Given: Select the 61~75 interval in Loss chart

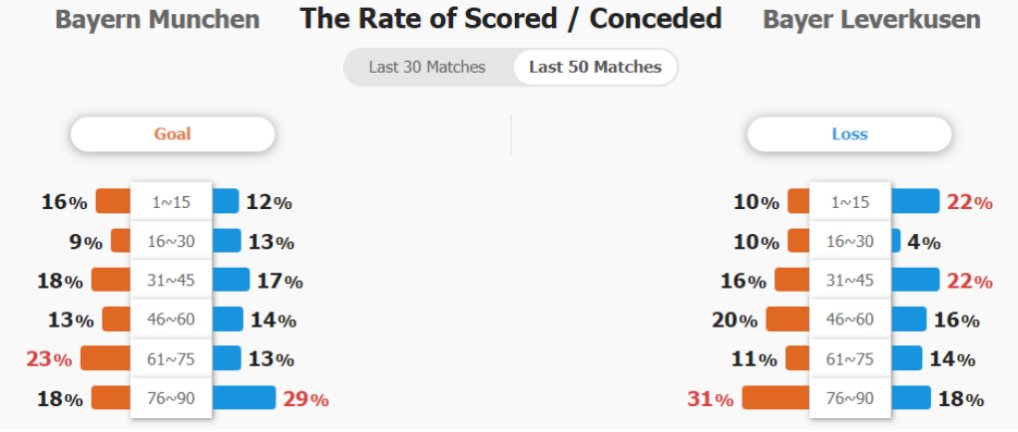Looking at the screenshot, I should (x=850, y=359).
